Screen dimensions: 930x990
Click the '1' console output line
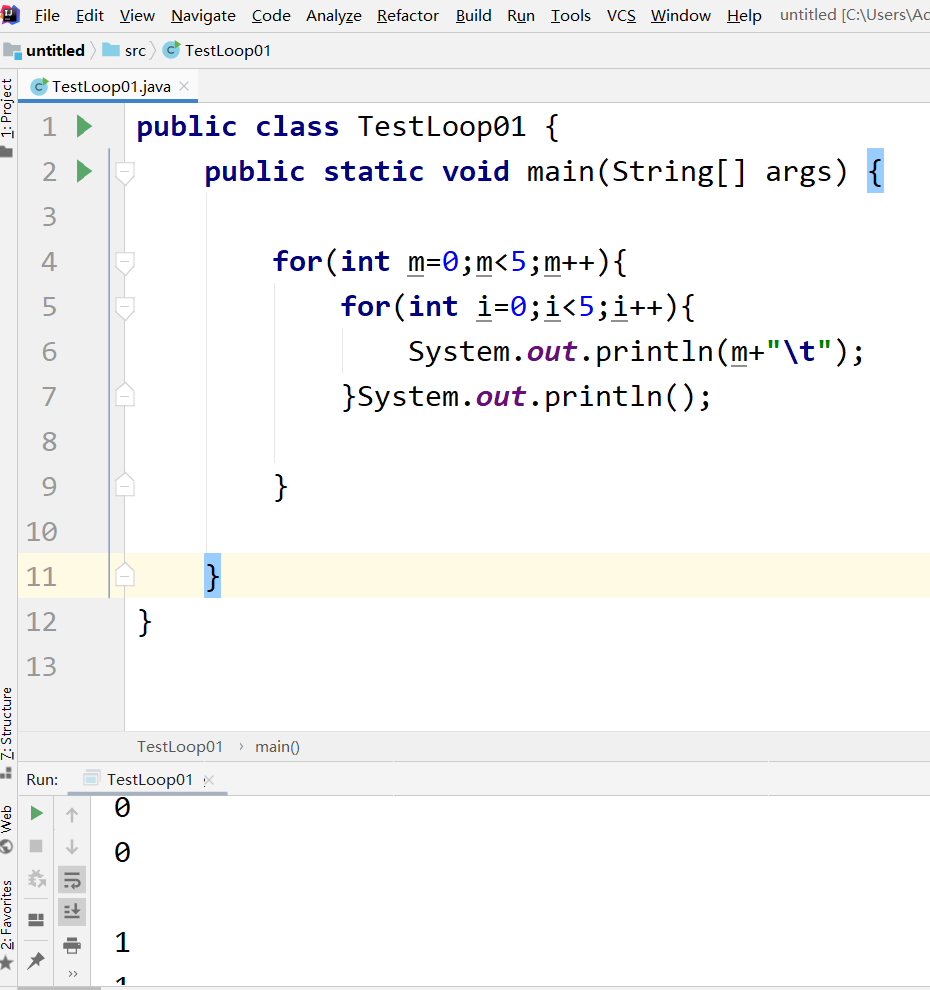[x=122, y=942]
